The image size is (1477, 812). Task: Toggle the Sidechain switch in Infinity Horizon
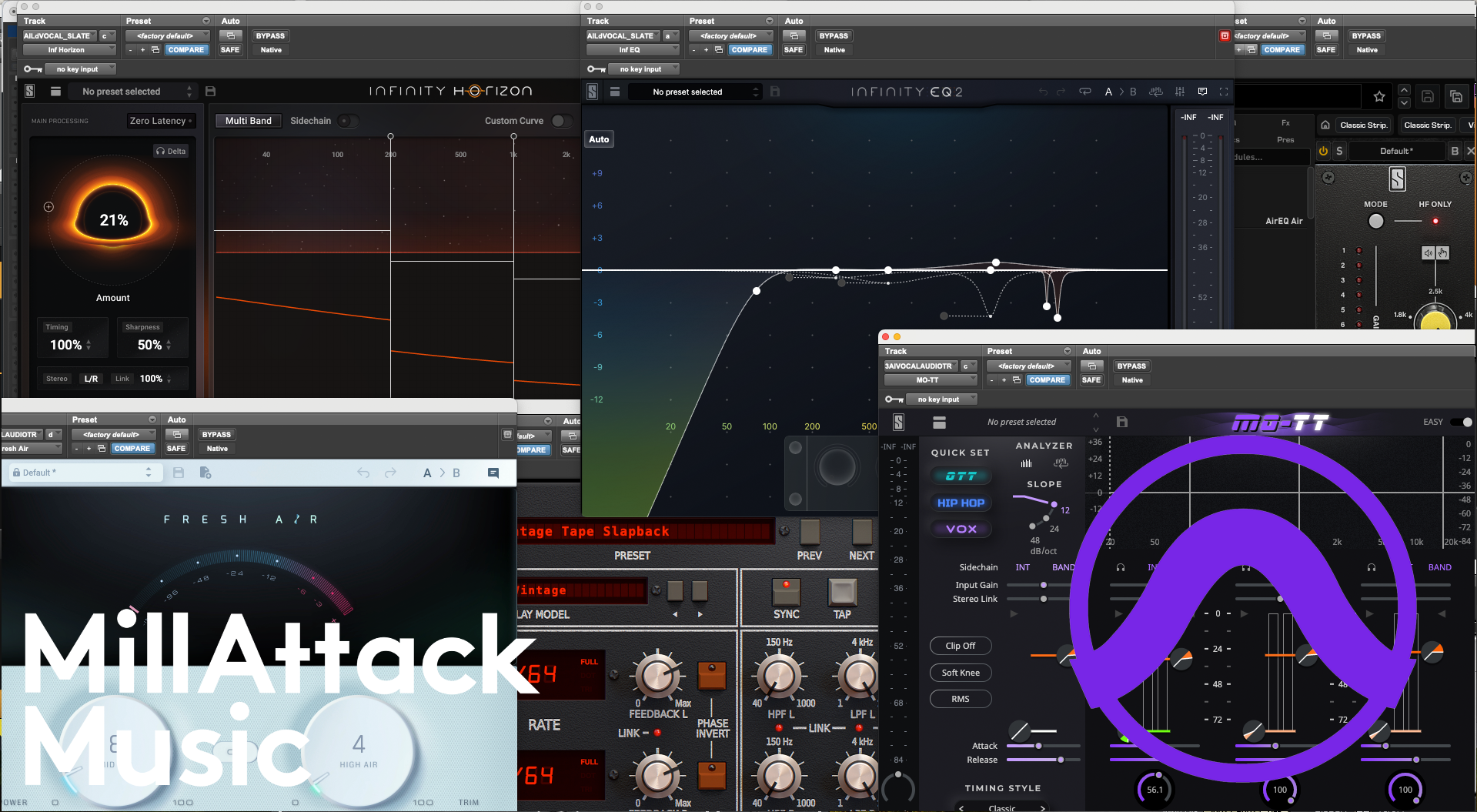[x=347, y=121]
